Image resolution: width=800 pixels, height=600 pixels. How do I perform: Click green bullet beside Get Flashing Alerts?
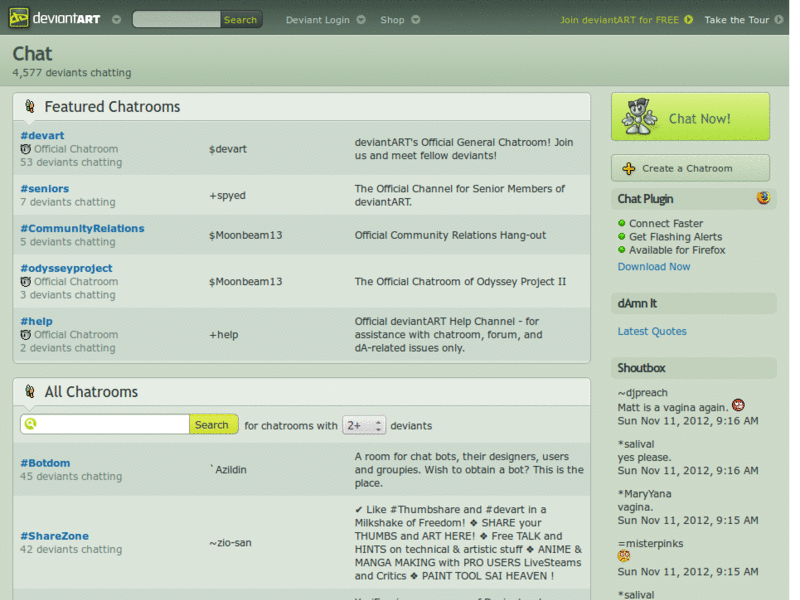(621, 236)
